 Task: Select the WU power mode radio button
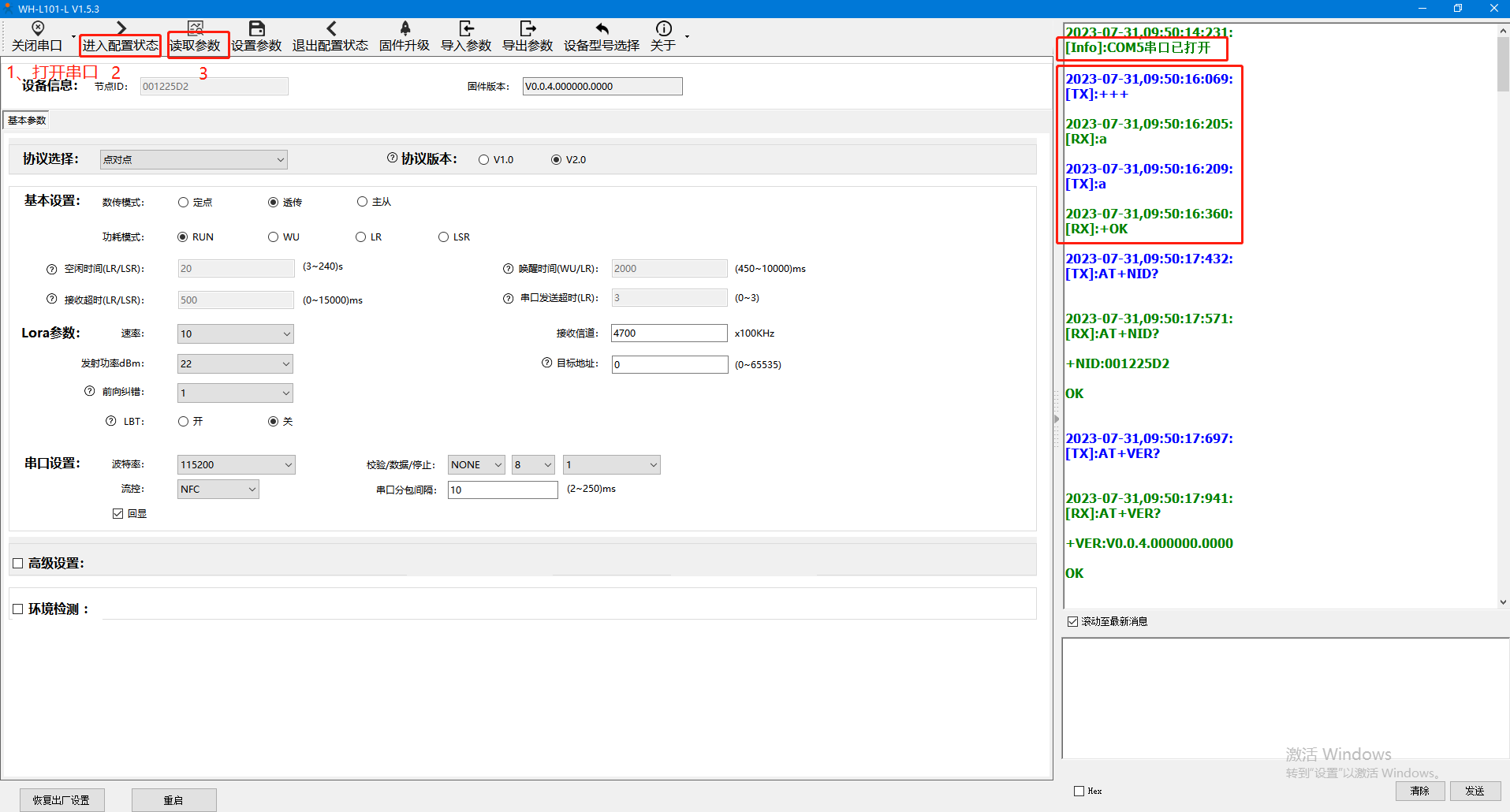(274, 237)
